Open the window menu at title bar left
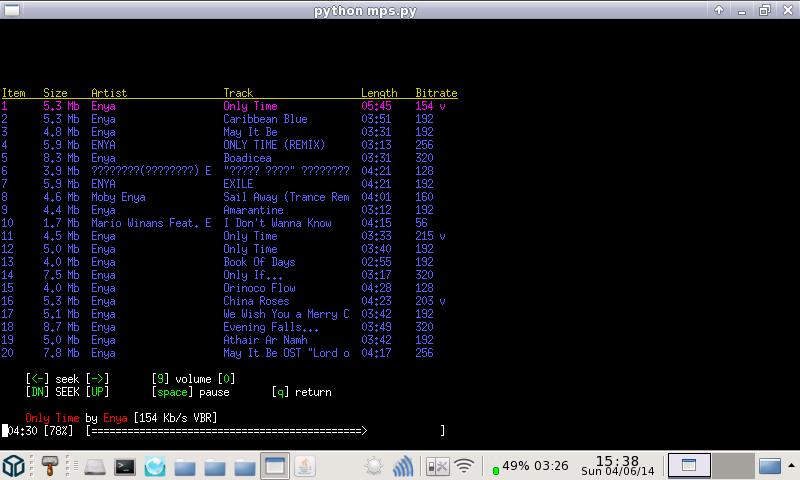 coord(10,10)
